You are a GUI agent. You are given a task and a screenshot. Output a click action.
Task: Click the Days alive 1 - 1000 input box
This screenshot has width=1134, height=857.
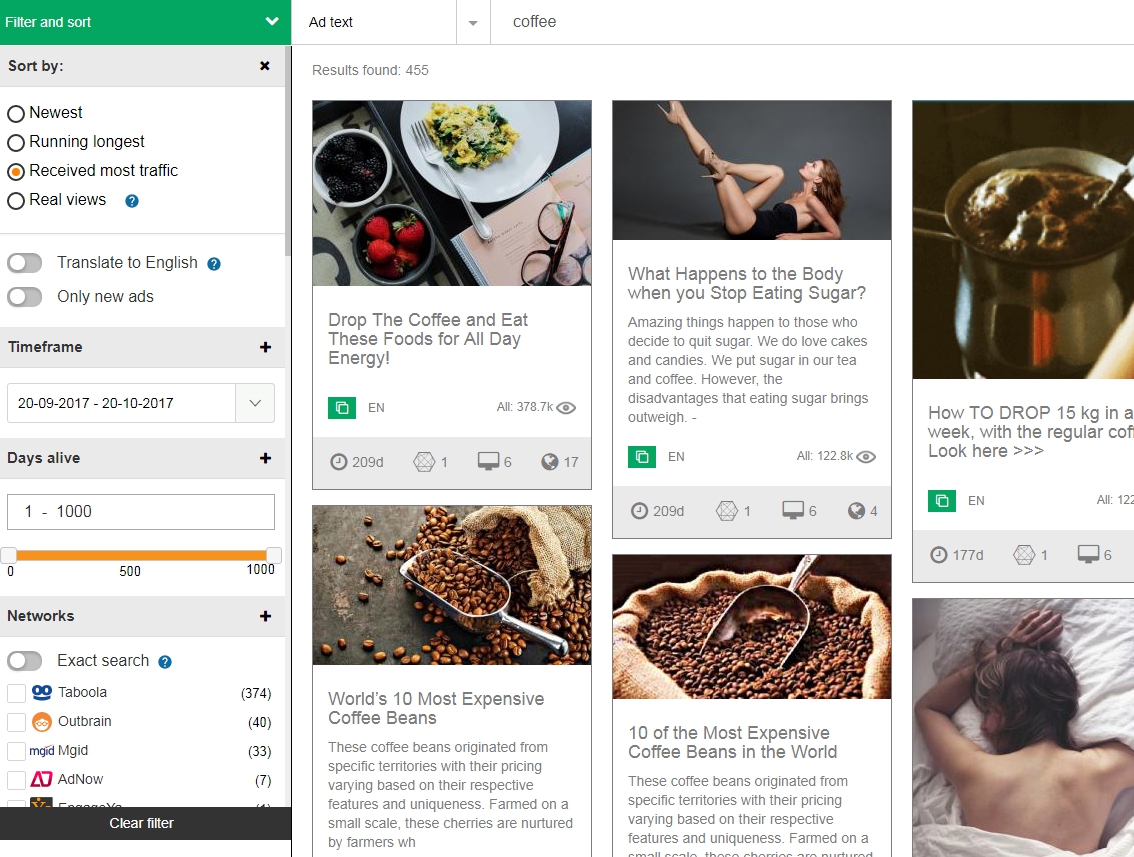click(141, 512)
